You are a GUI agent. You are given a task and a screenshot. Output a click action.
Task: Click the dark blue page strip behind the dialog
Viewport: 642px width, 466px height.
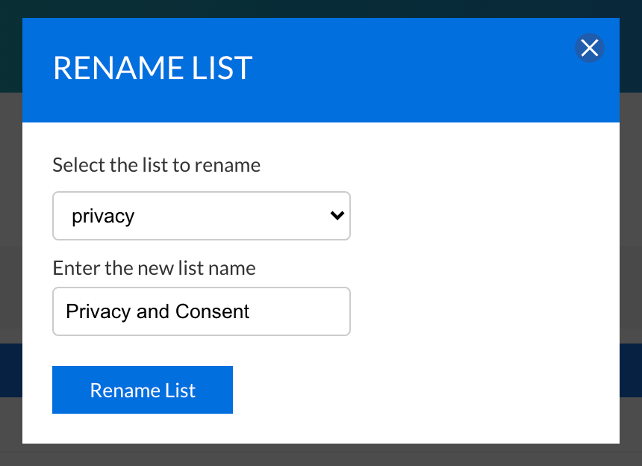[10, 370]
